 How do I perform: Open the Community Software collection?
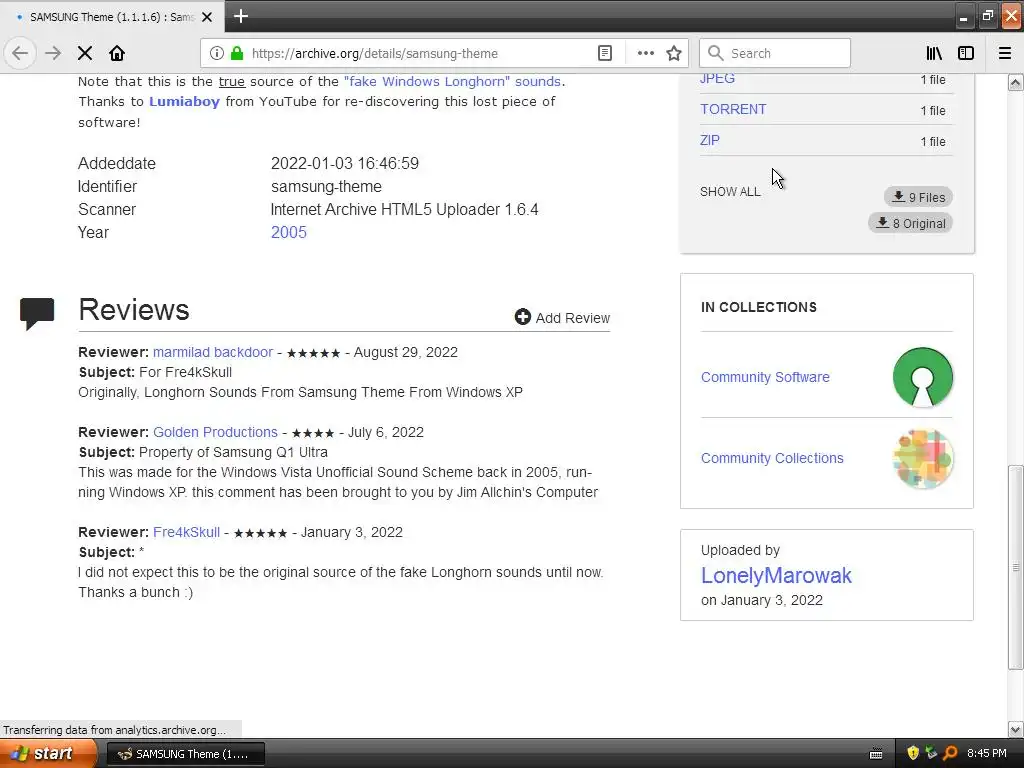pos(765,377)
